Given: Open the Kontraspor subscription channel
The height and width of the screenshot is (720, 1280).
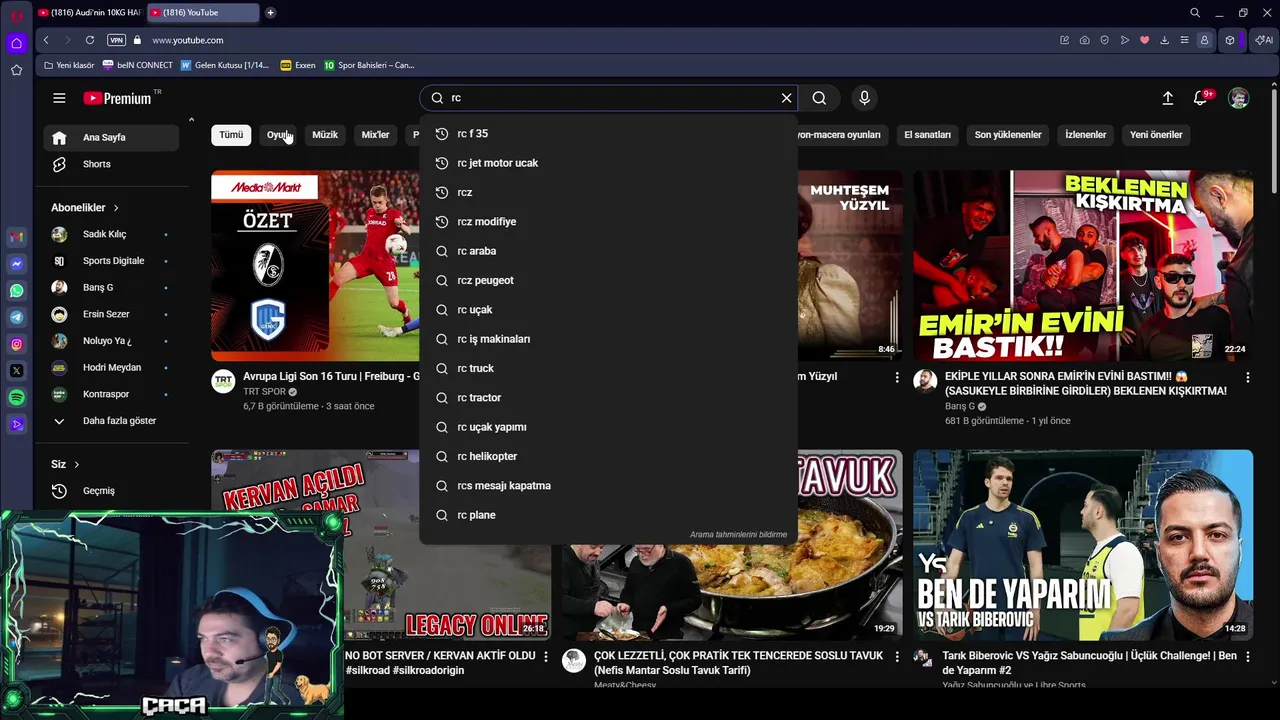Looking at the screenshot, I should point(111,394).
